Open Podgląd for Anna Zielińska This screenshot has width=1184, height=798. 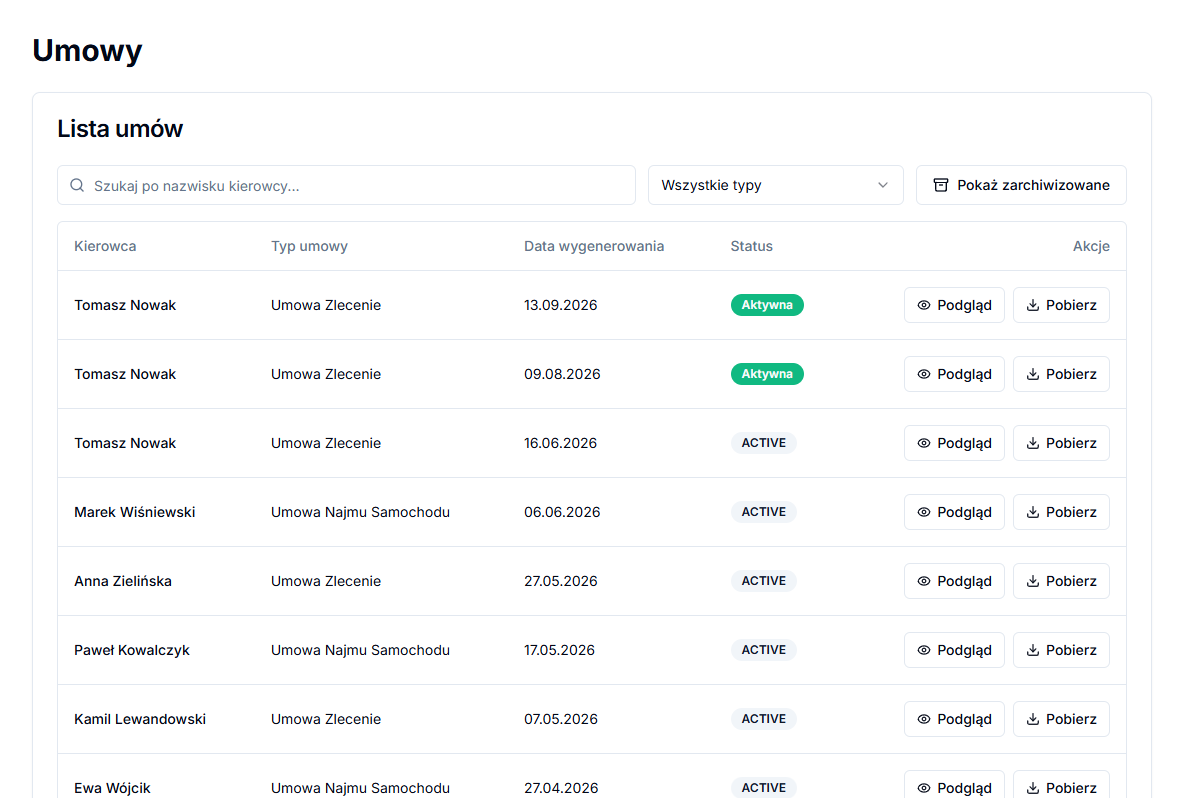point(954,581)
